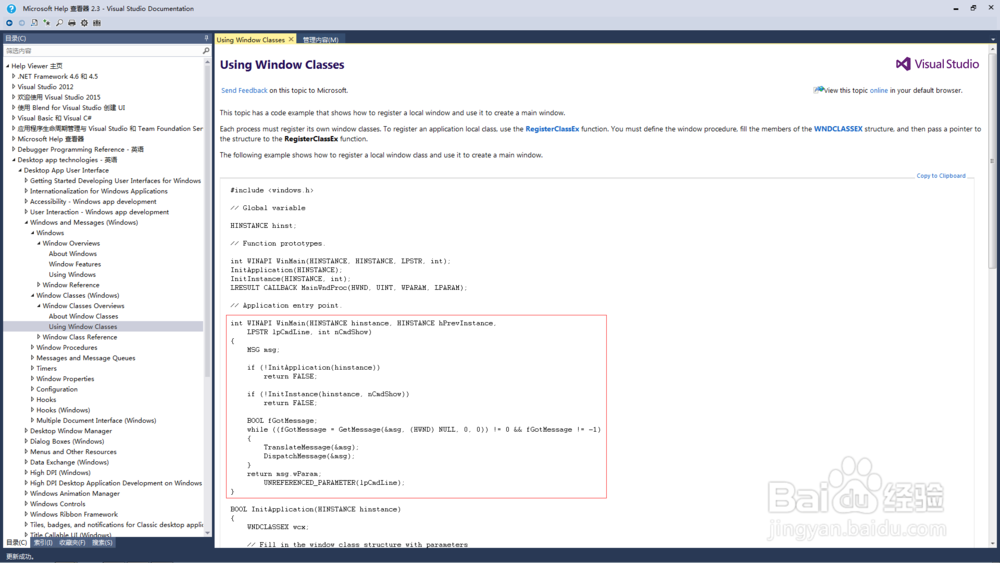
Task: Click Copy to Clipboard link
Action: click(x=941, y=175)
